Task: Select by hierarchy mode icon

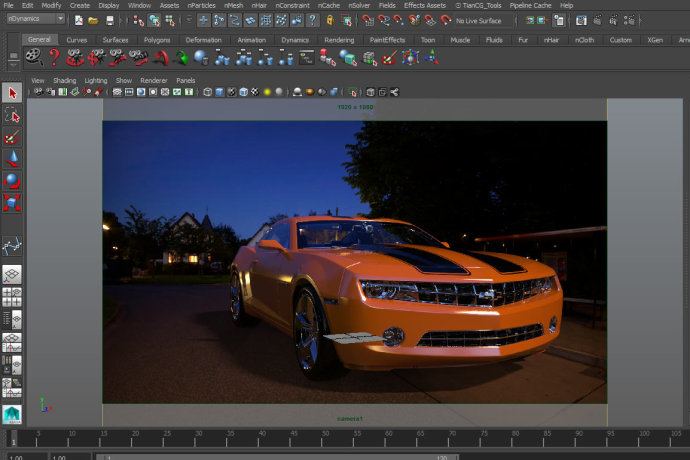Action: click(x=139, y=20)
